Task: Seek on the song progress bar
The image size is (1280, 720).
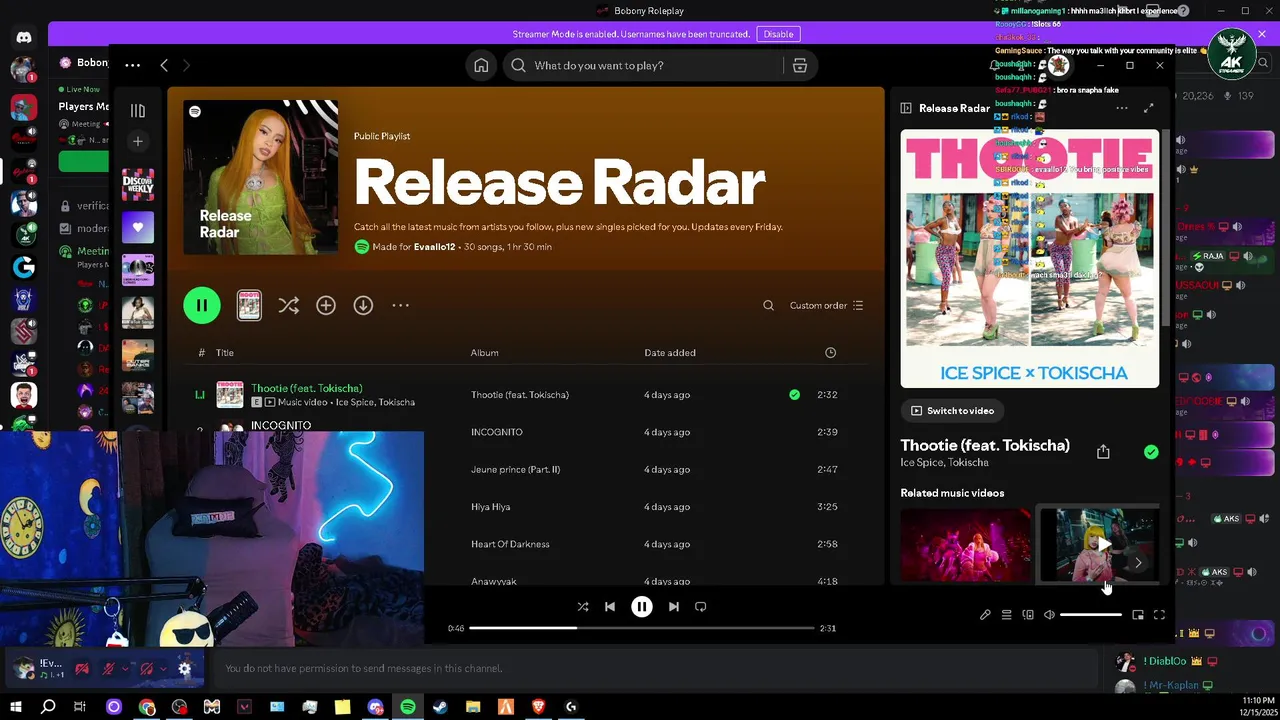Action: click(x=642, y=628)
